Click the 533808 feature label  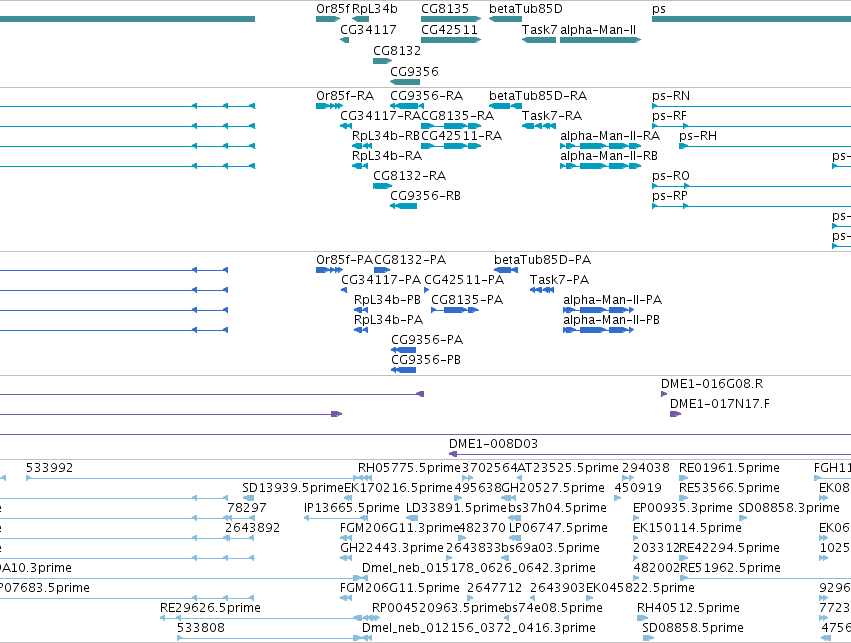point(200,627)
